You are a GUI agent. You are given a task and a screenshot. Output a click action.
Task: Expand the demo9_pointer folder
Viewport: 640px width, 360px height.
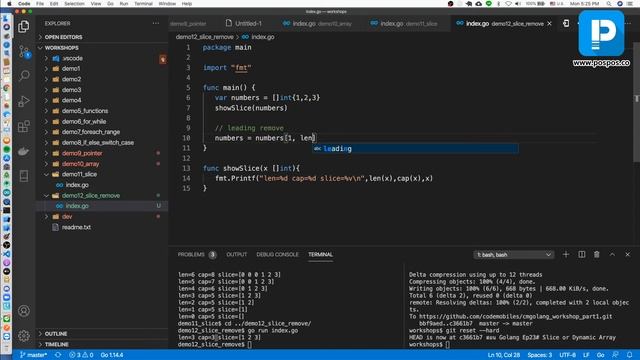82,153
